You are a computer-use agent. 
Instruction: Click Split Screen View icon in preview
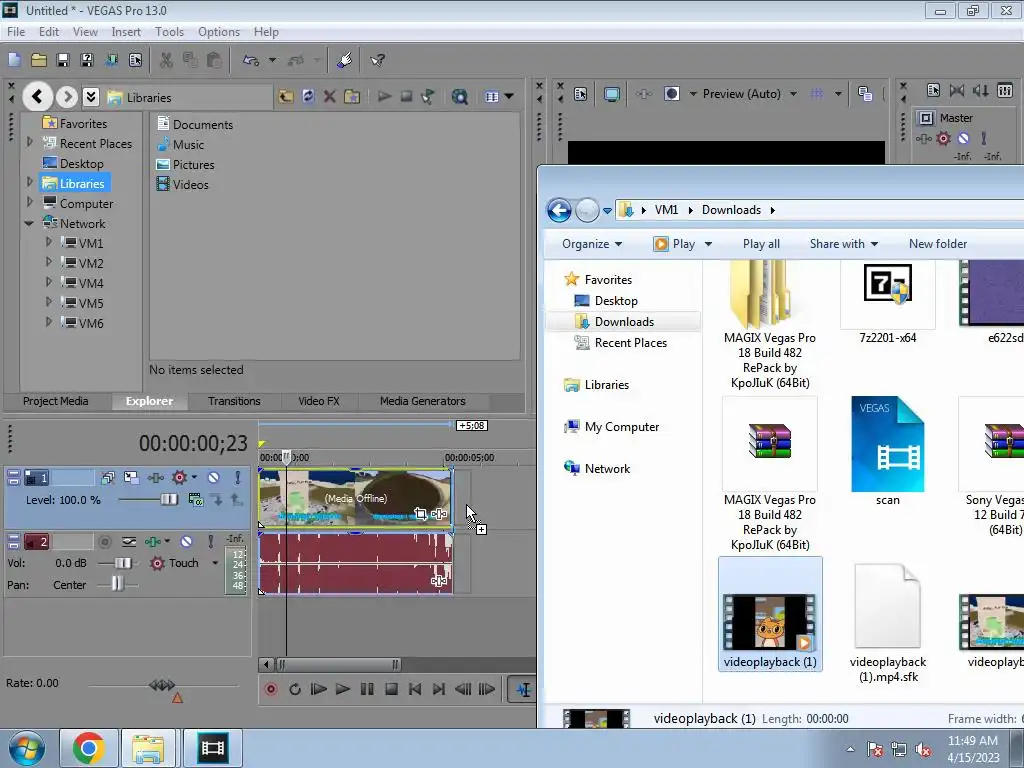[x=671, y=93]
